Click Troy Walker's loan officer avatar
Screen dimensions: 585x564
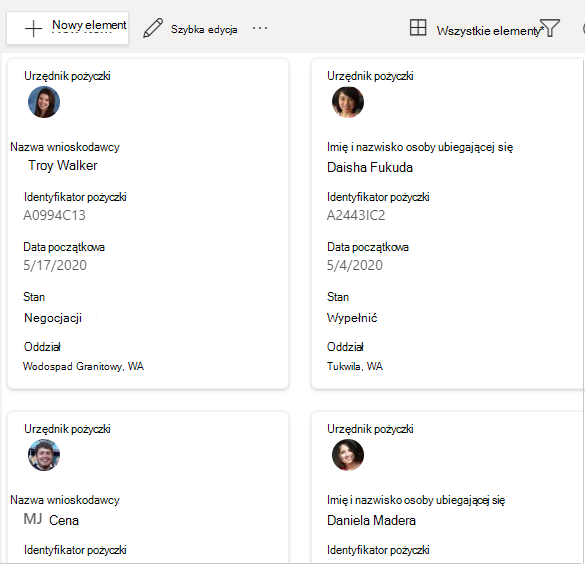[x=44, y=102]
